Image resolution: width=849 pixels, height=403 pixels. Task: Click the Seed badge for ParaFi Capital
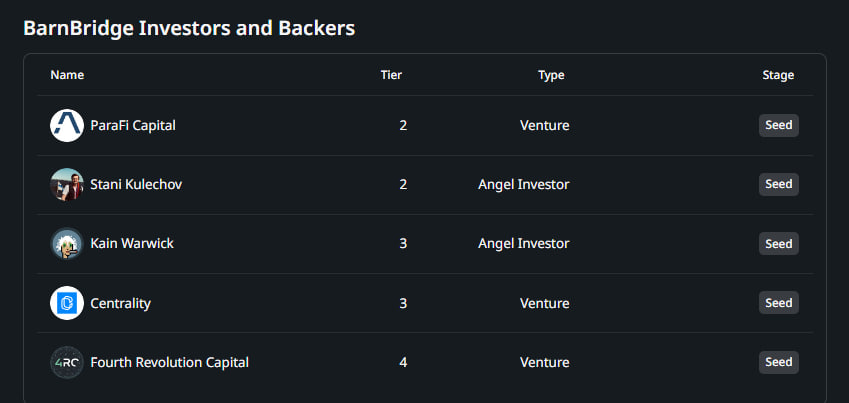[x=778, y=125]
